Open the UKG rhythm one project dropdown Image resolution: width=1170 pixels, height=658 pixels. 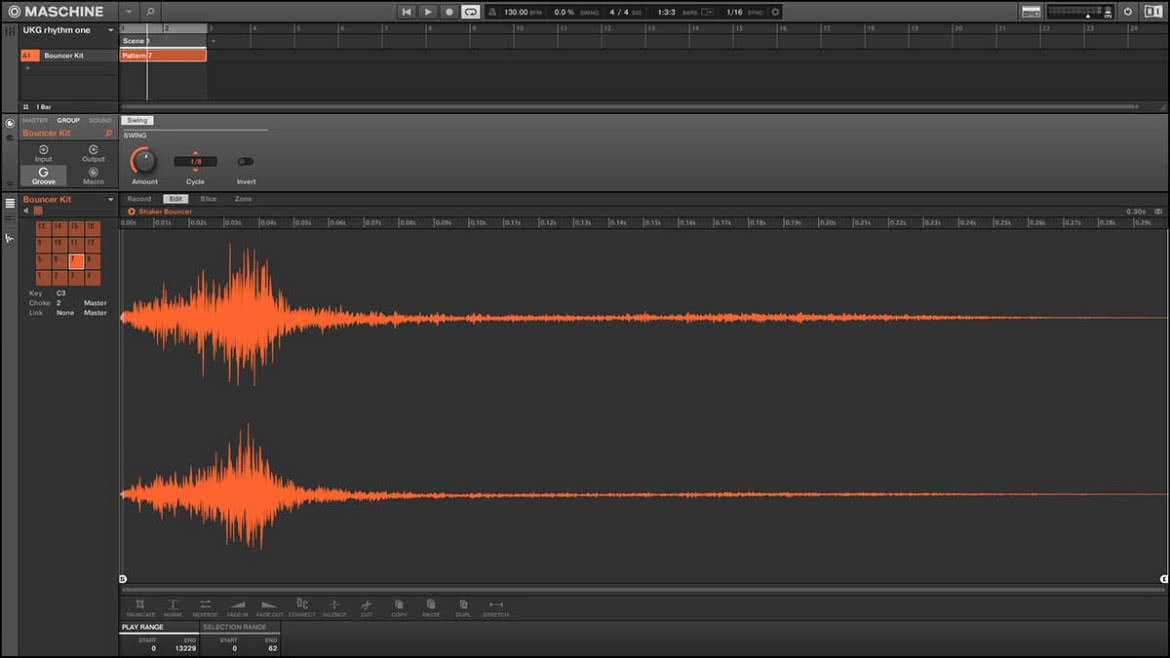[x=110, y=31]
